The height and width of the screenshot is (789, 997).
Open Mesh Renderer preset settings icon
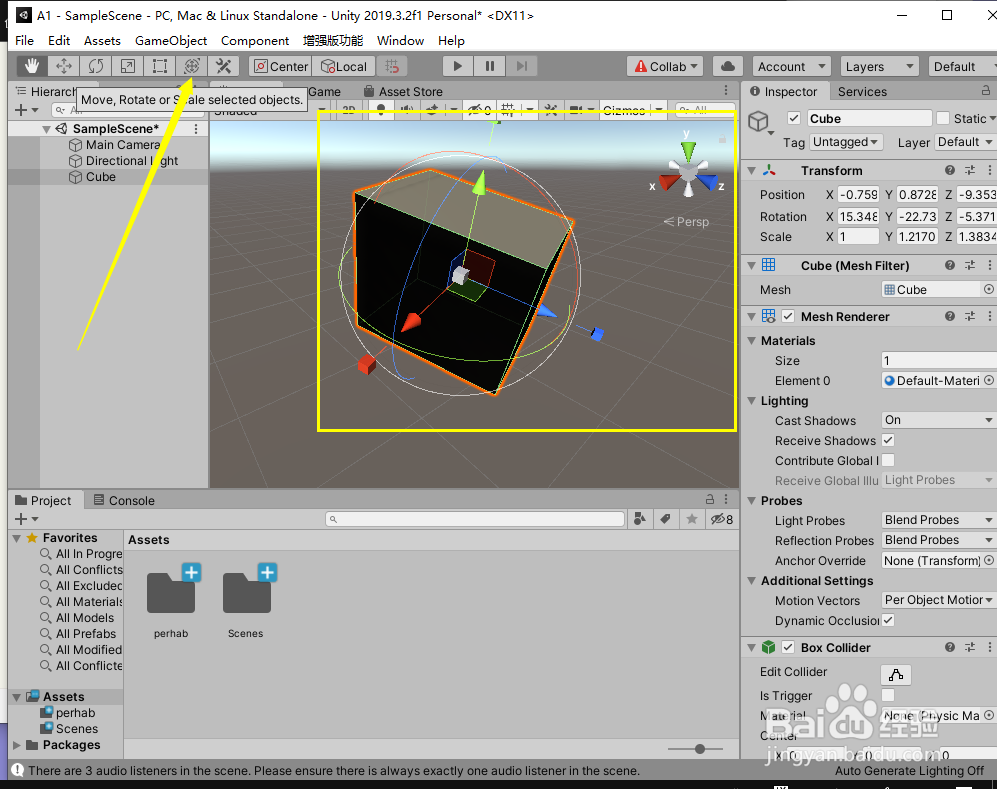[x=970, y=316]
